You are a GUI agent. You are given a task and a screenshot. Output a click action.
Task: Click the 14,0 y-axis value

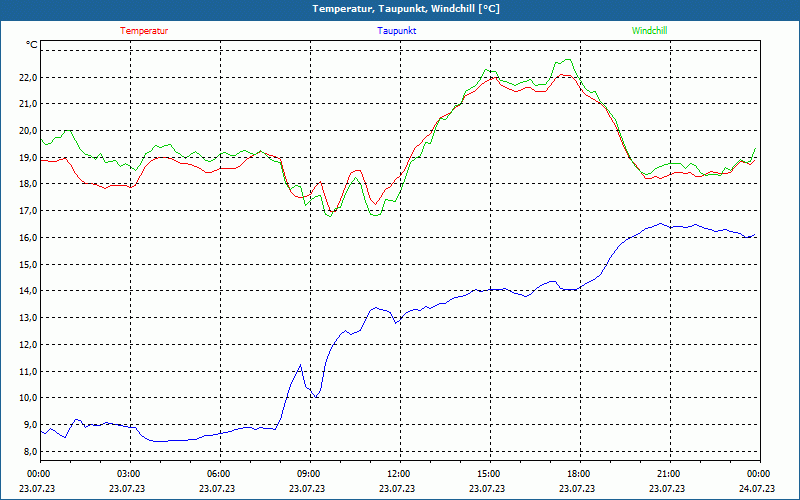[x=29, y=290]
